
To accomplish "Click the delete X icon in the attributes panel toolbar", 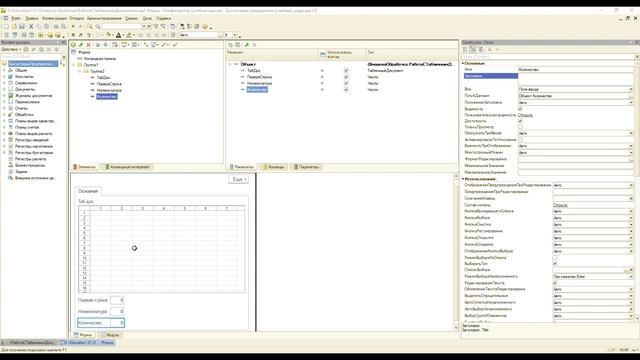I will tap(254, 45).
